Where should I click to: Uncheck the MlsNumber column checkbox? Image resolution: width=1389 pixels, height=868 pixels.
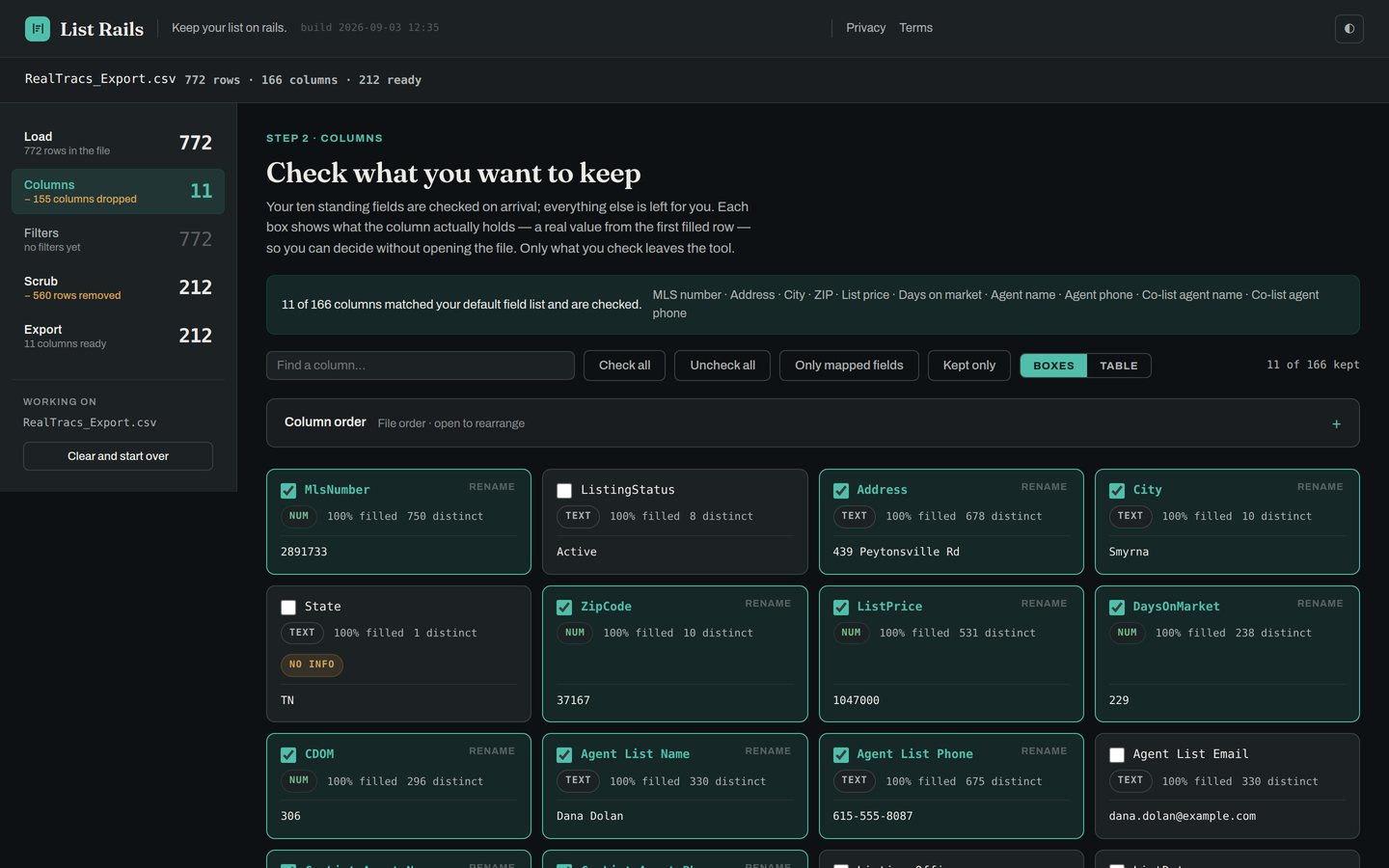[288, 491]
